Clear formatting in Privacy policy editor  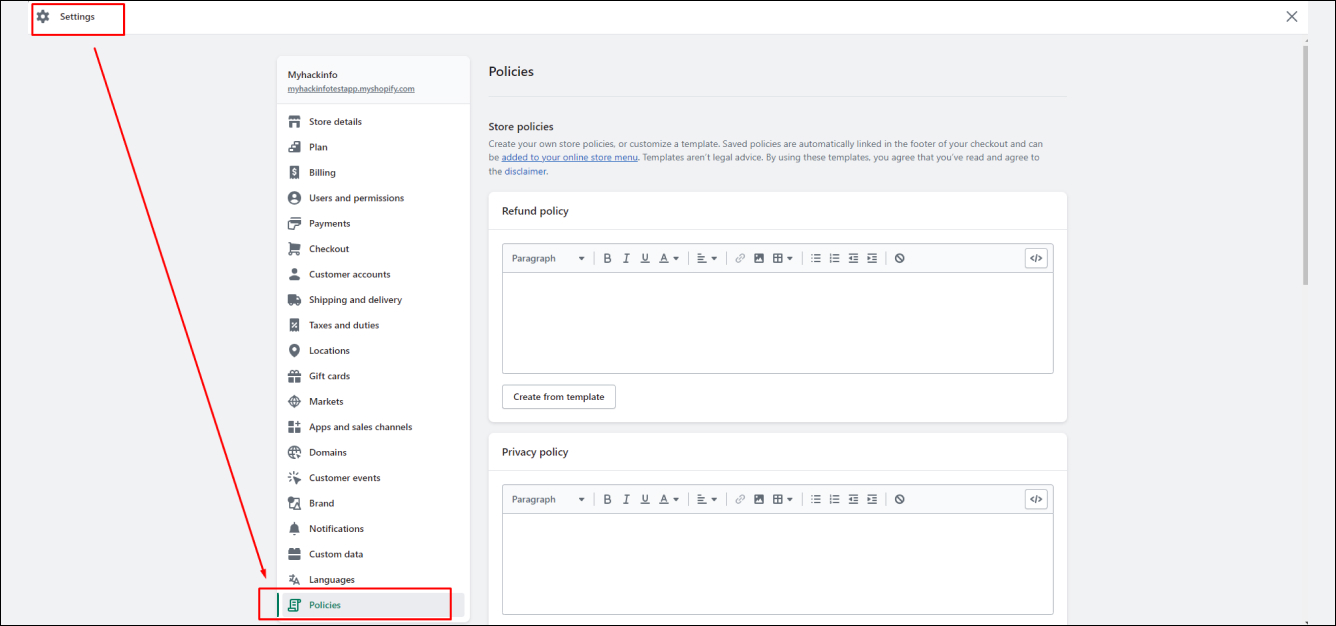[x=900, y=499]
